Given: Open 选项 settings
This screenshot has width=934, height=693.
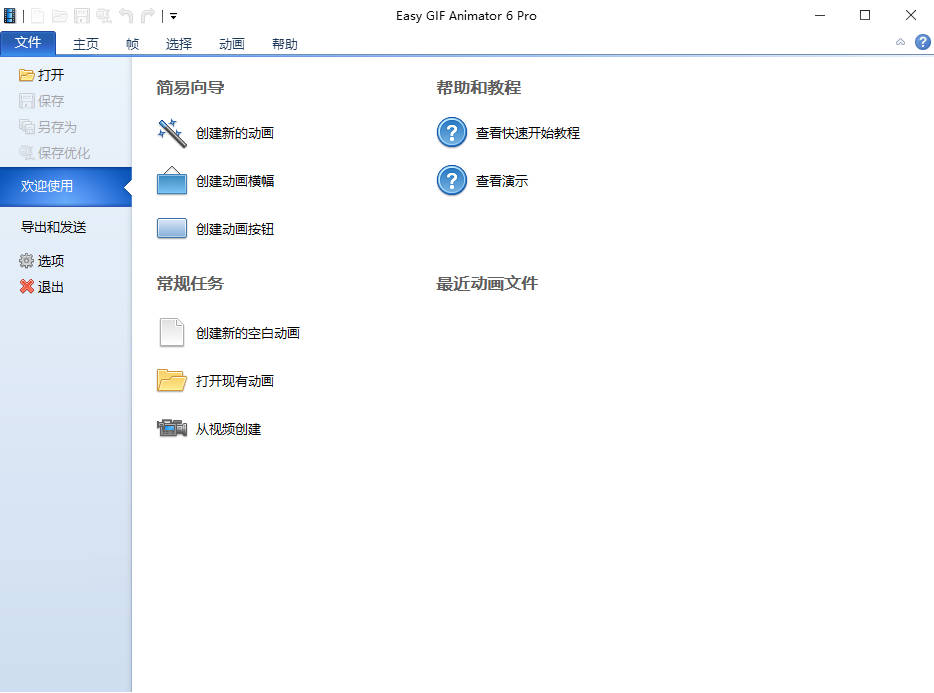Looking at the screenshot, I should click(51, 260).
